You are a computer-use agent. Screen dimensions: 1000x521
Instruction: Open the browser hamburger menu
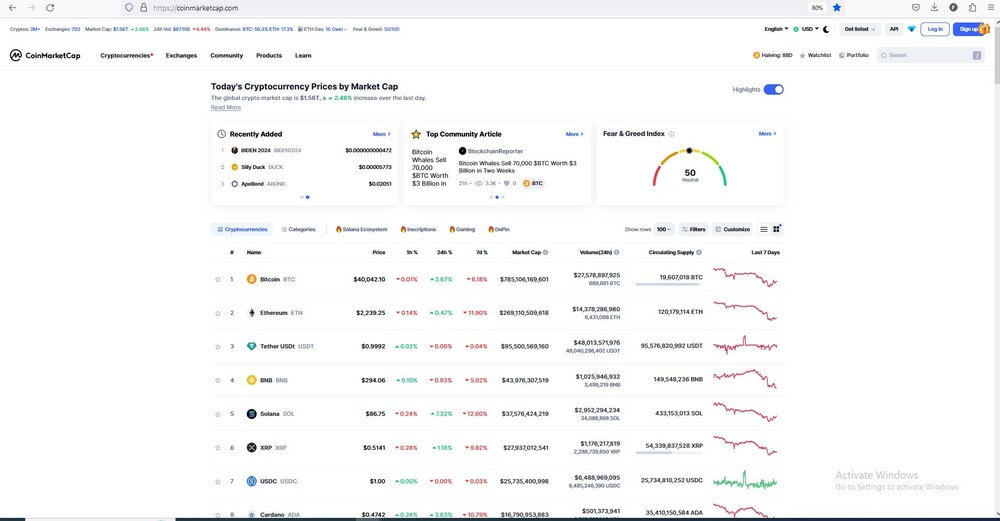pos(990,8)
